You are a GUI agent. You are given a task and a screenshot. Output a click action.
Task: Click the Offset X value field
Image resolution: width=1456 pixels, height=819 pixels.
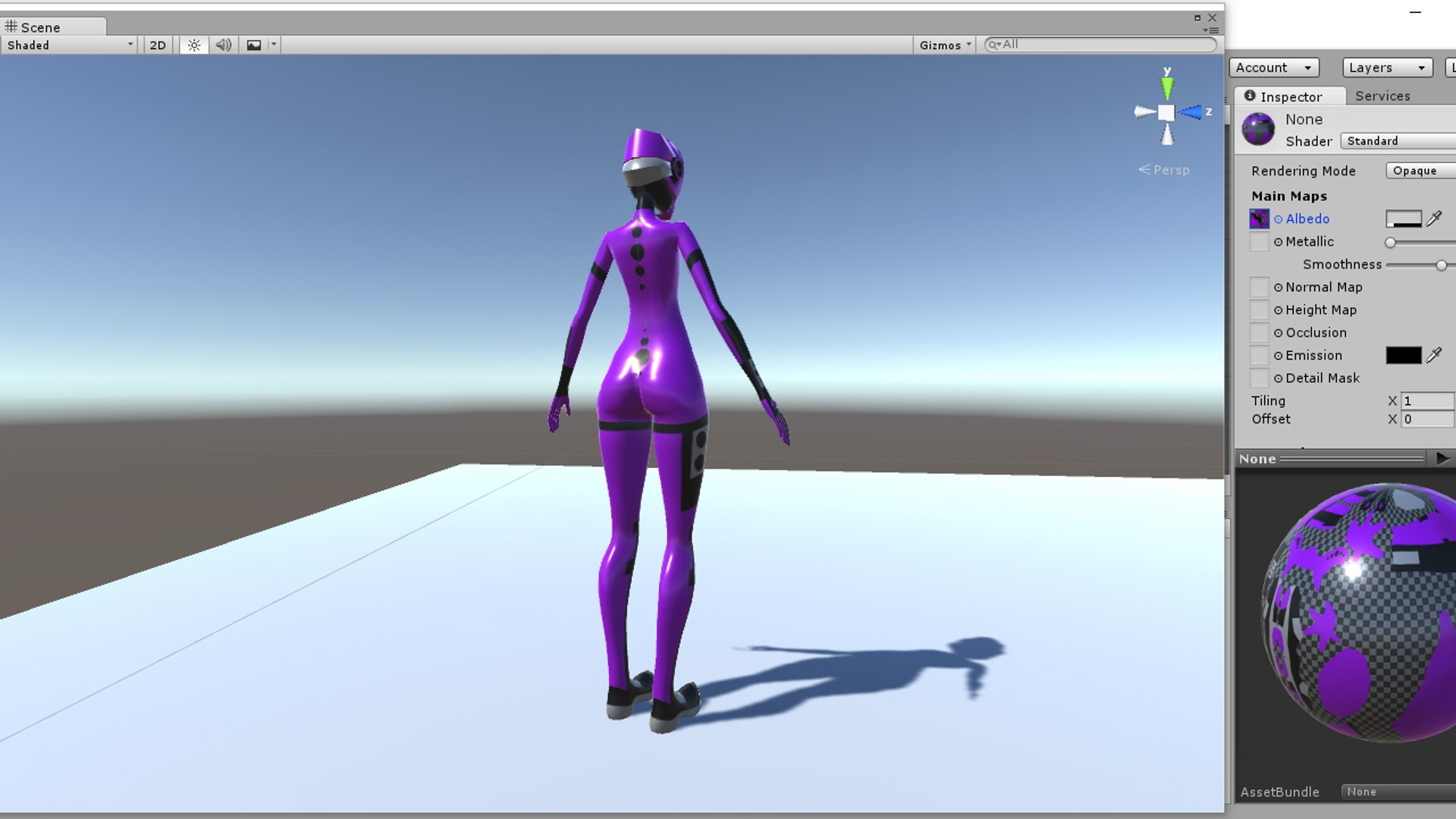pos(1428,419)
